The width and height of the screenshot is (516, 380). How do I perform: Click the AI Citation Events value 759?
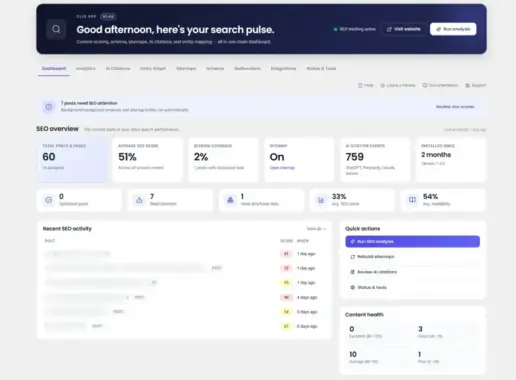point(355,157)
